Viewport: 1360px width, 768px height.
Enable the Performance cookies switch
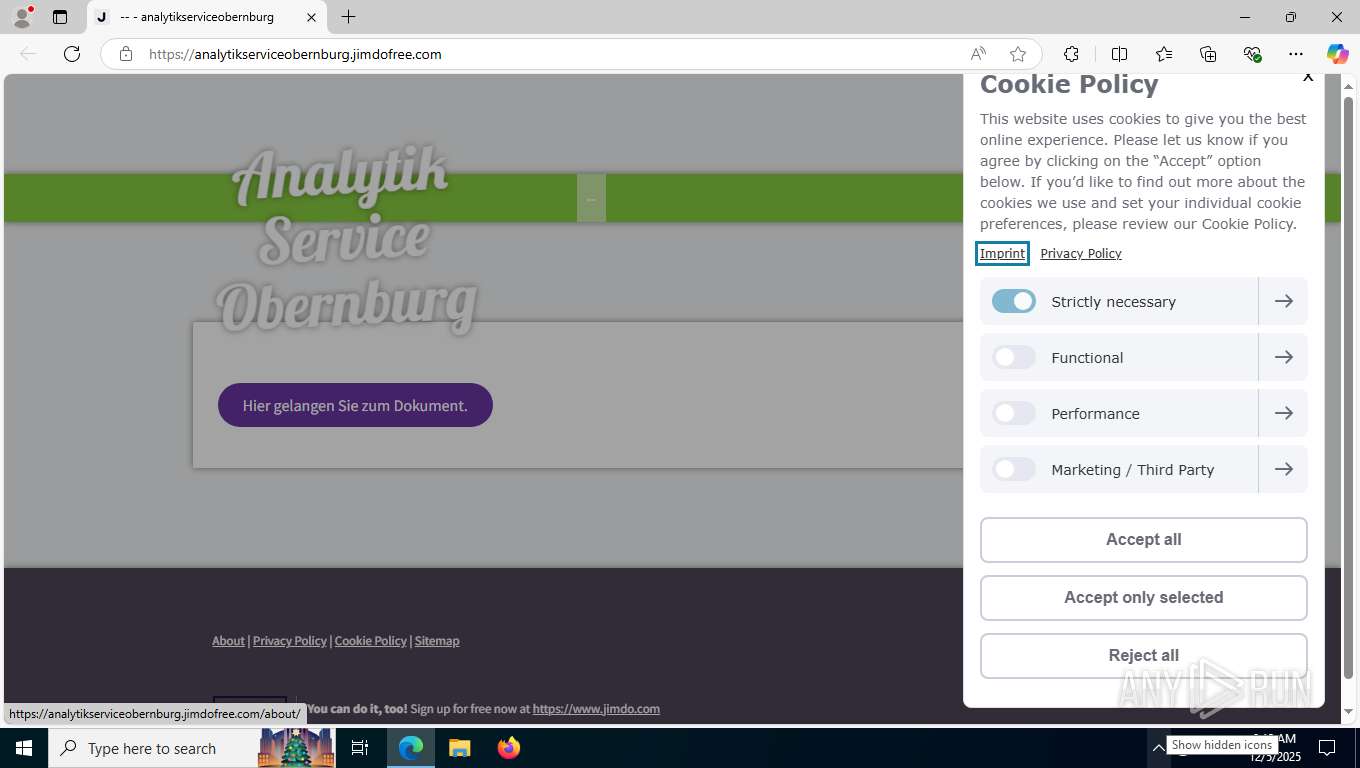pyautogui.click(x=1014, y=413)
